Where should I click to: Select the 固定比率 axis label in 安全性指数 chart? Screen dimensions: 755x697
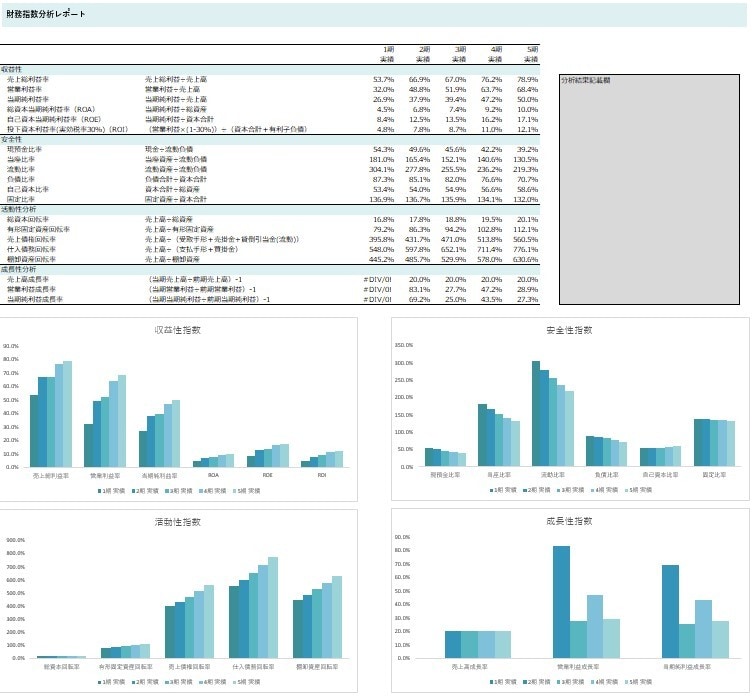click(x=714, y=475)
